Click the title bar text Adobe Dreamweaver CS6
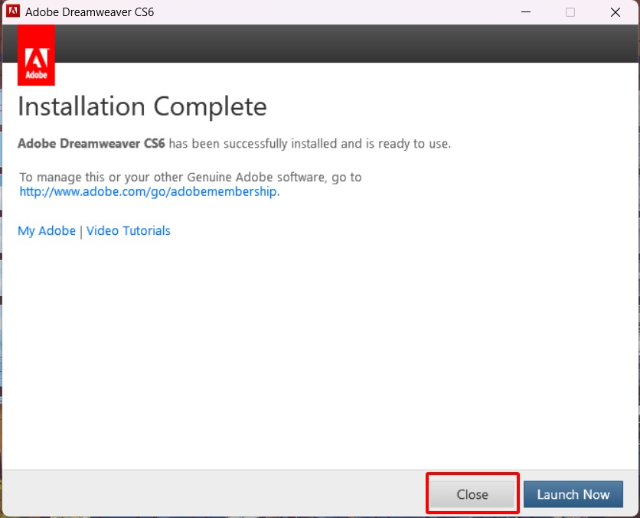 pos(89,12)
